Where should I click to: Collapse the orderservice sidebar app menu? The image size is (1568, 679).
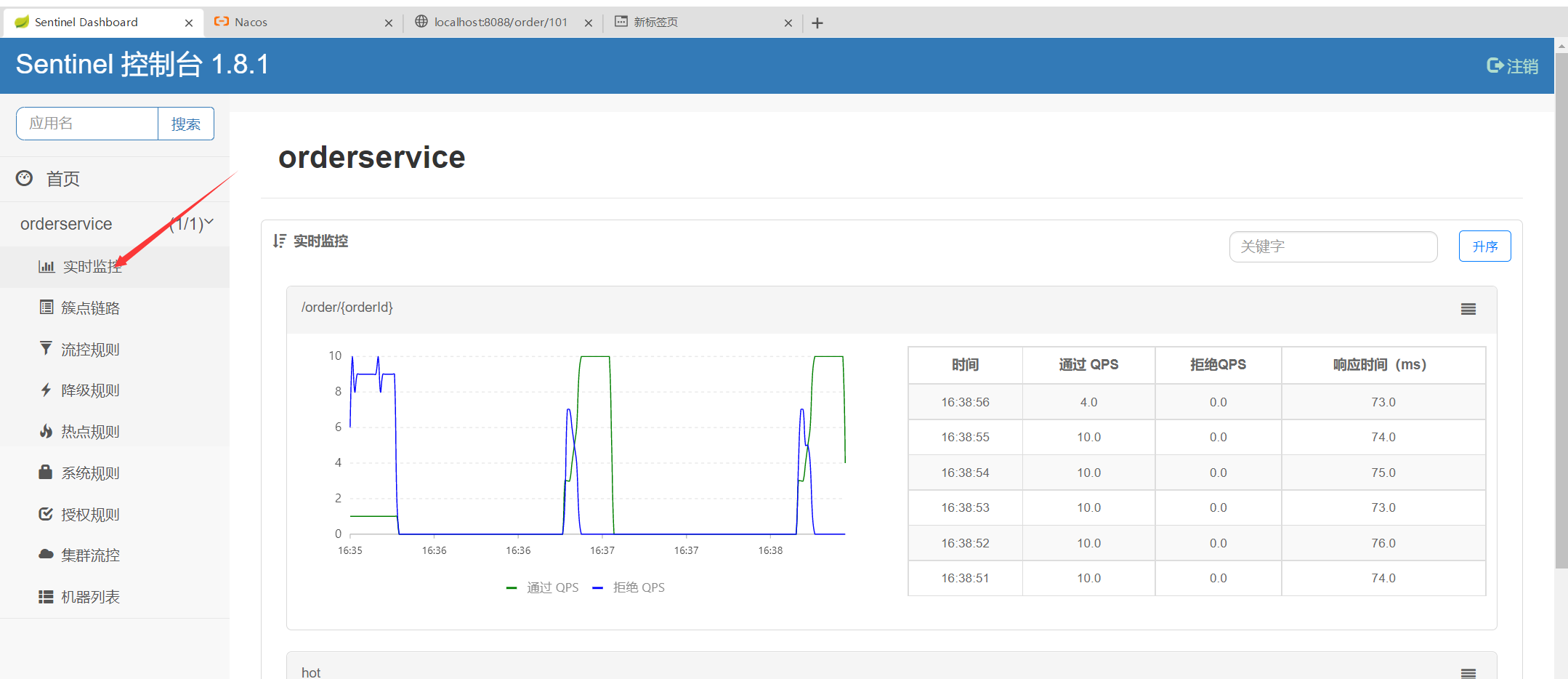209,223
